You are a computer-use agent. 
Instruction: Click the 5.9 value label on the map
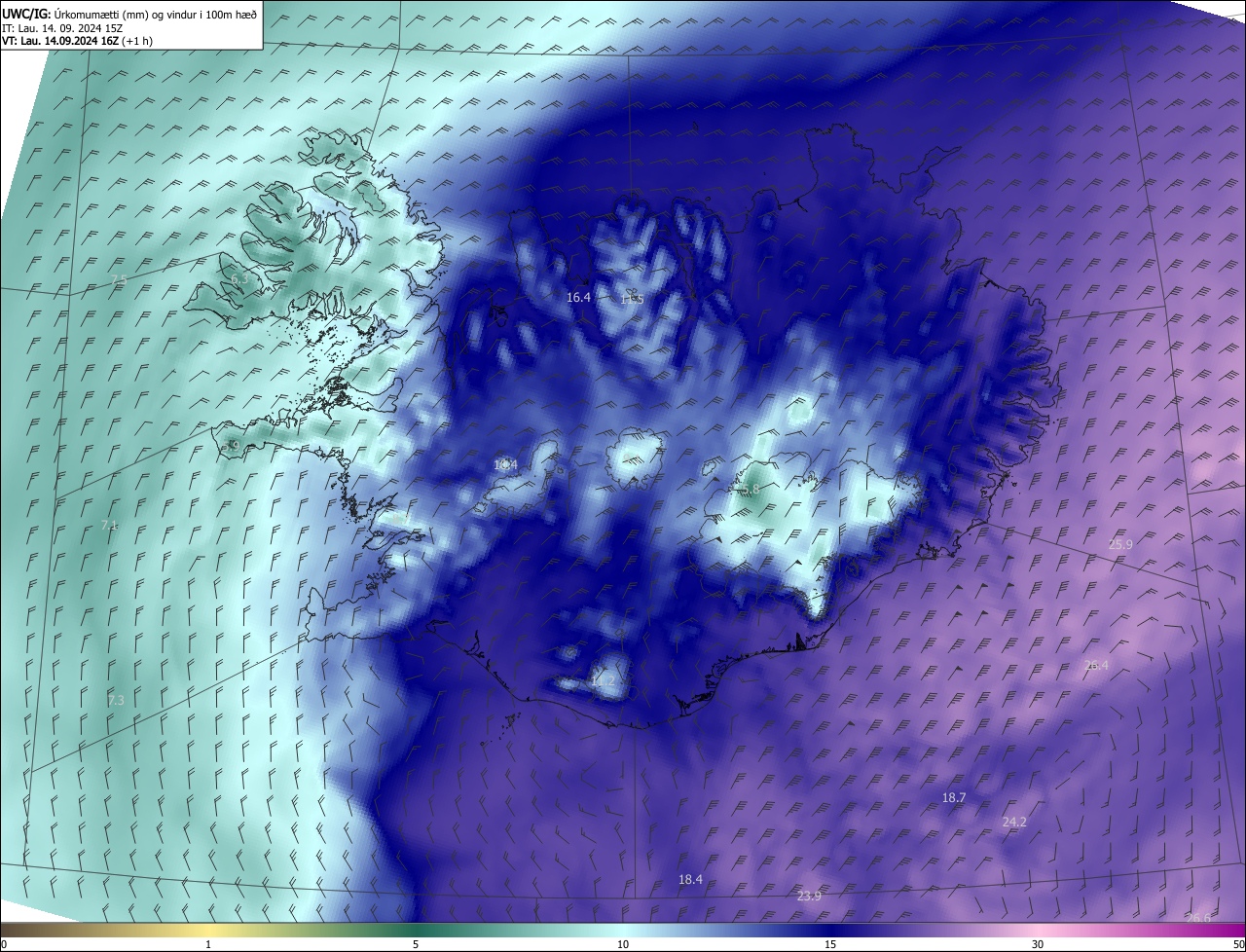pos(231,446)
